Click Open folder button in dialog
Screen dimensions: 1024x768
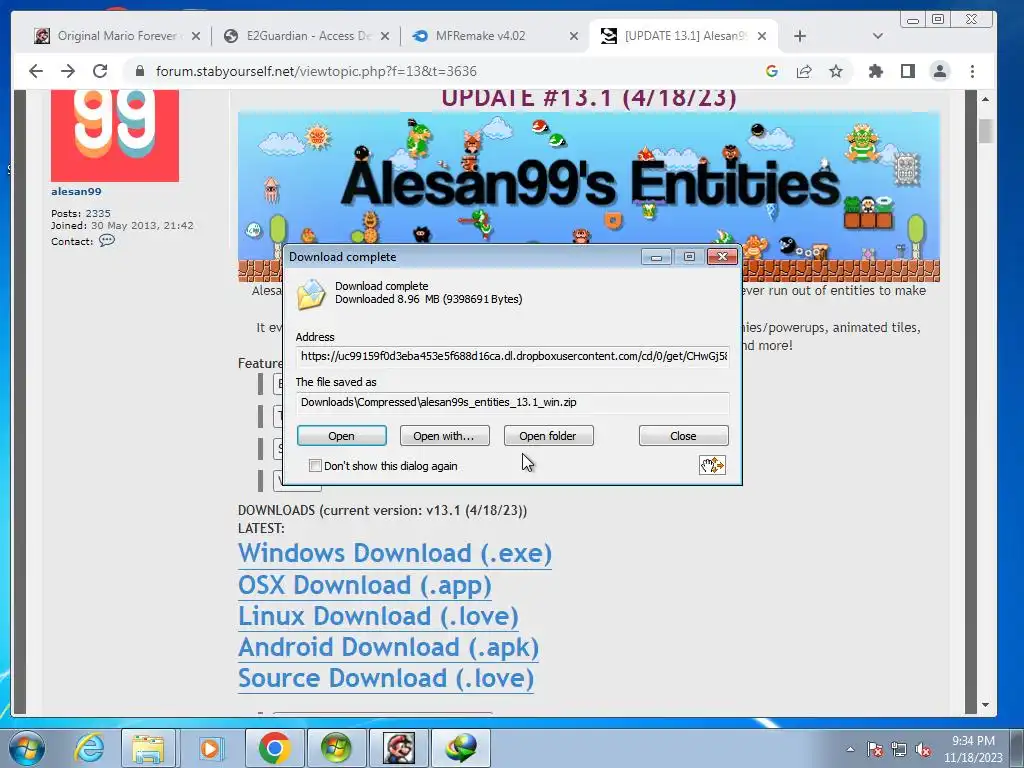point(548,436)
